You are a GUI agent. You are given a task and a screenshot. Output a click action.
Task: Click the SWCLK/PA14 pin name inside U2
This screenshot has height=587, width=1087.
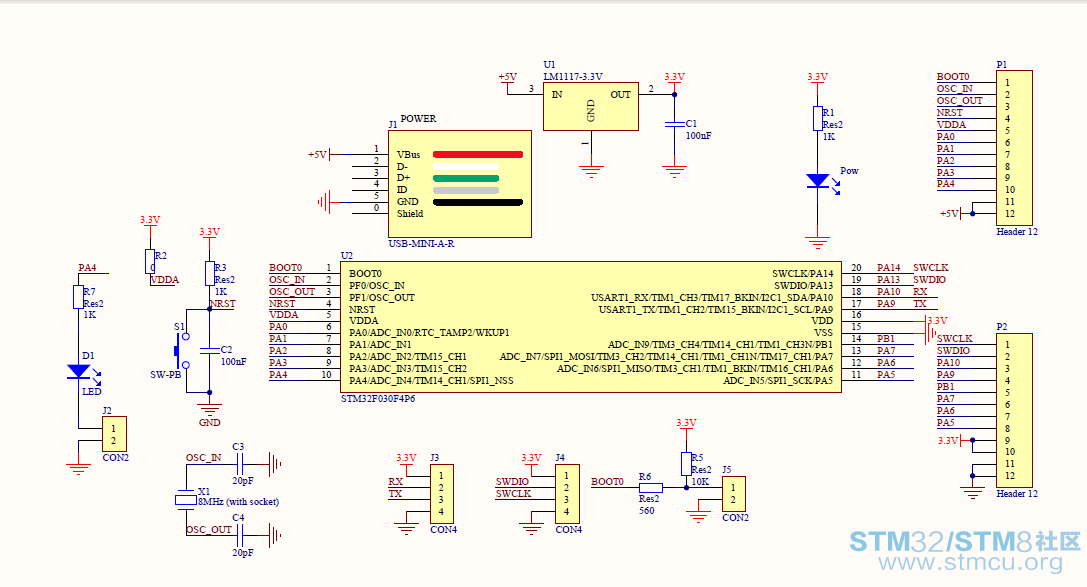coord(803,274)
